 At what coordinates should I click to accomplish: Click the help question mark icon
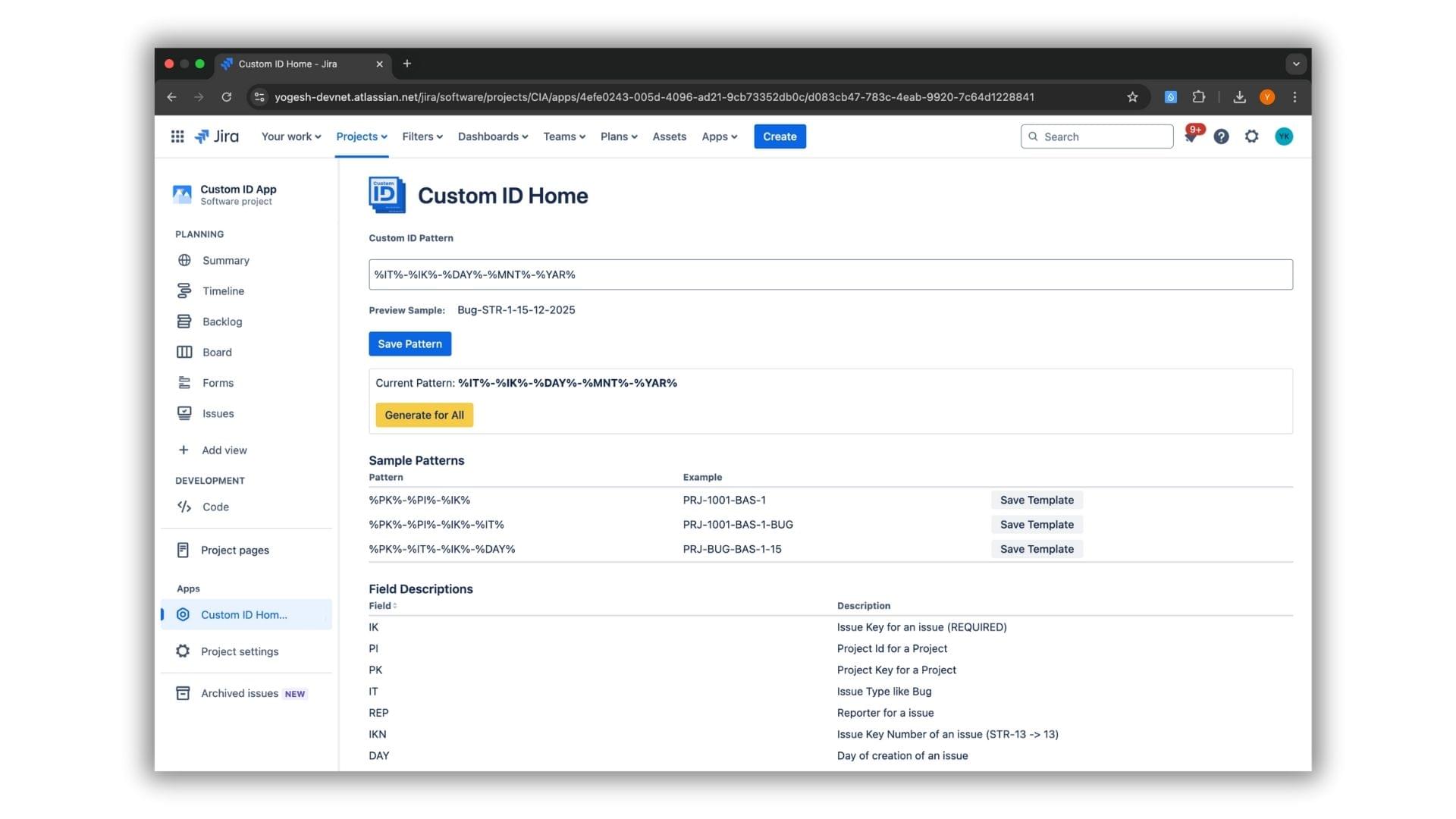click(x=1221, y=136)
